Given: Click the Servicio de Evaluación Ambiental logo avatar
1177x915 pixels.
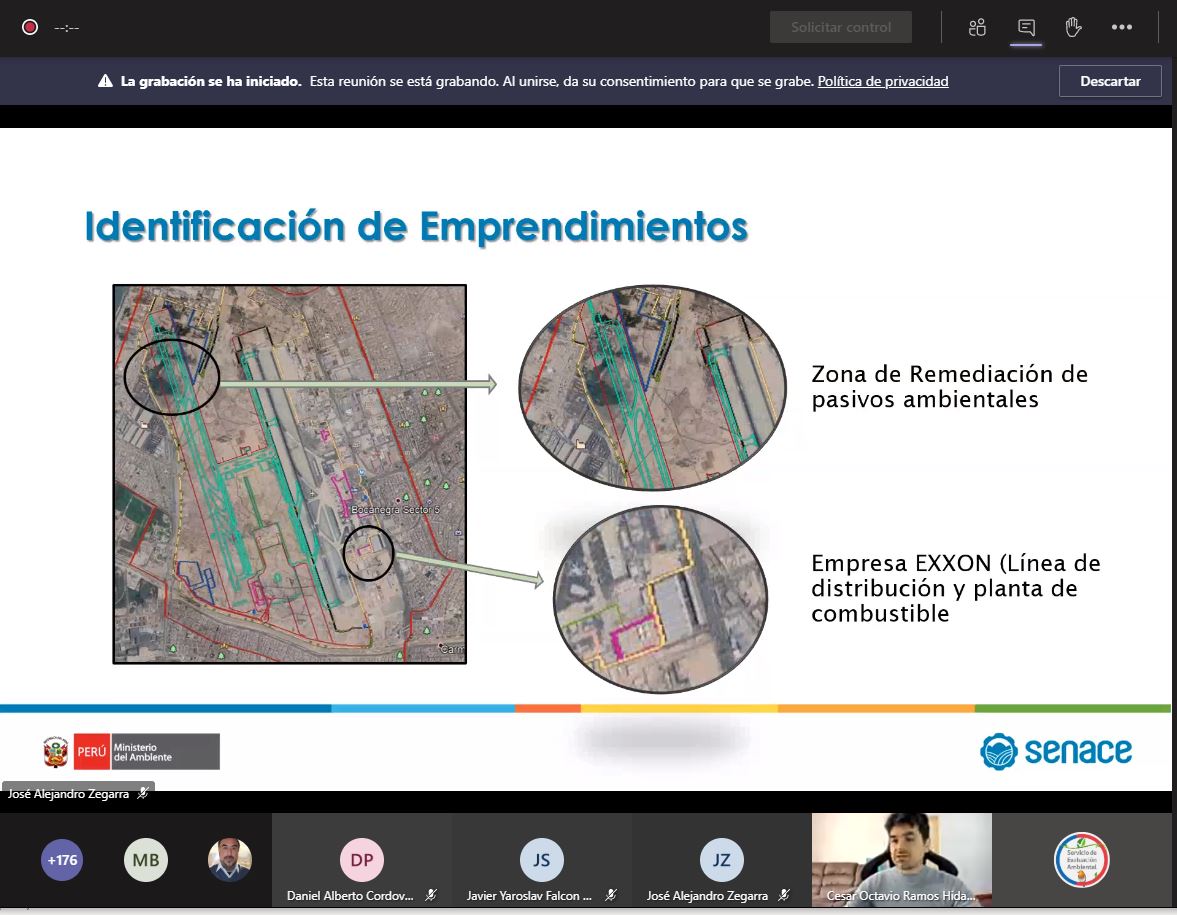Looking at the screenshot, I should click(1081, 859).
